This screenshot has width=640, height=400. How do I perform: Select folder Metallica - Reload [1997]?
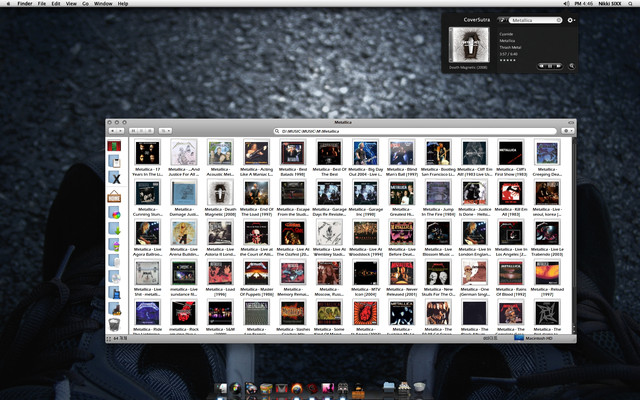tap(547, 278)
